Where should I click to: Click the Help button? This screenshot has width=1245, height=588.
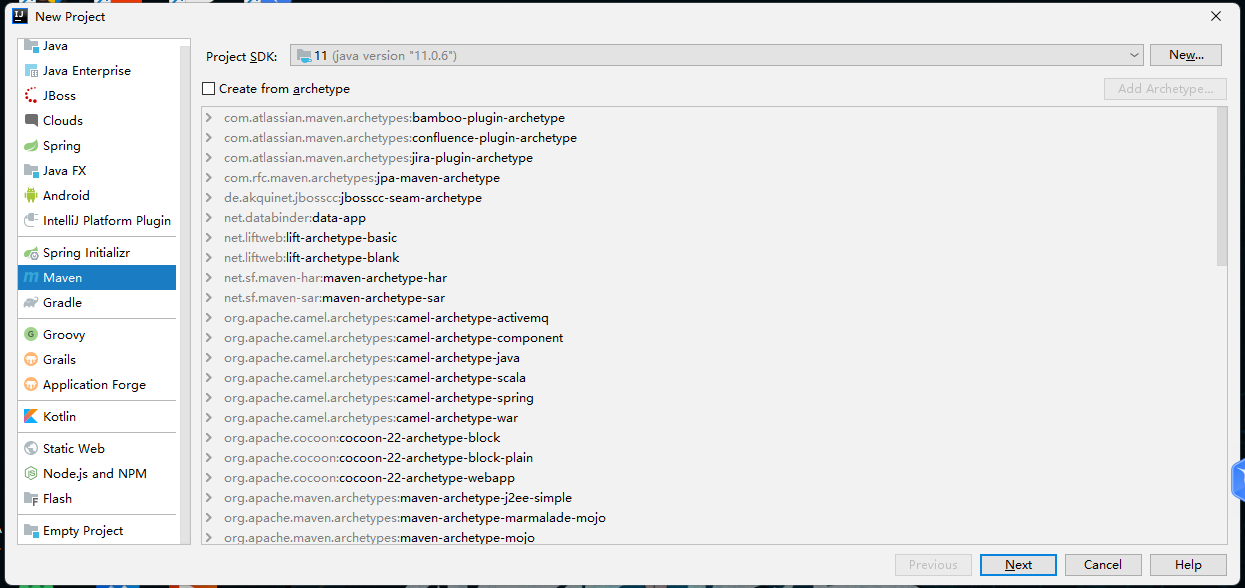[1188, 565]
